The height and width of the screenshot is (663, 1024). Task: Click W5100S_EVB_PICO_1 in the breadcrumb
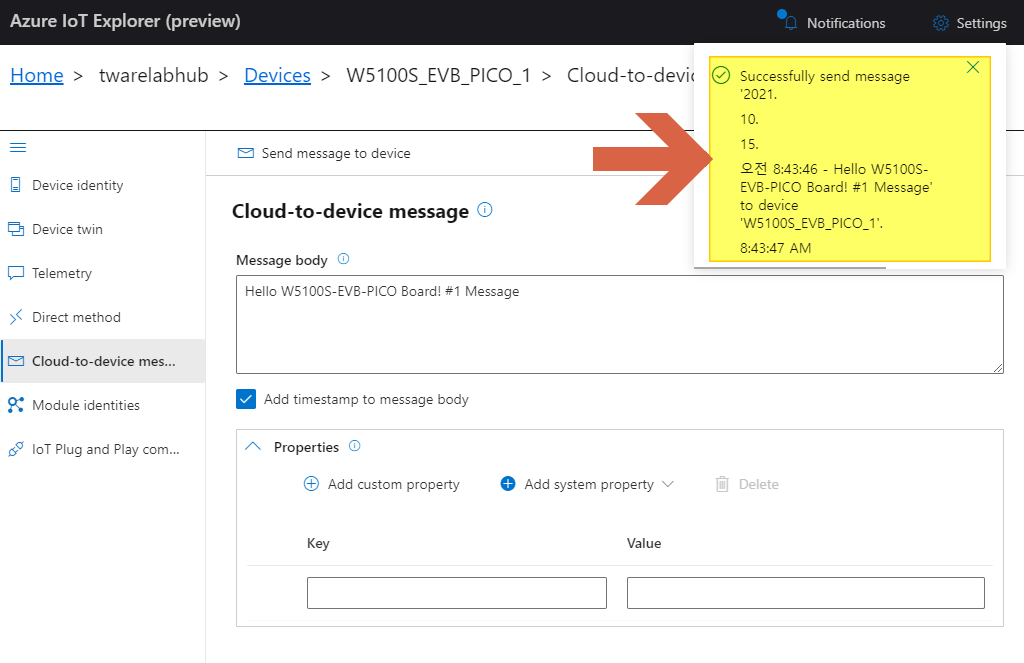click(x=438, y=75)
